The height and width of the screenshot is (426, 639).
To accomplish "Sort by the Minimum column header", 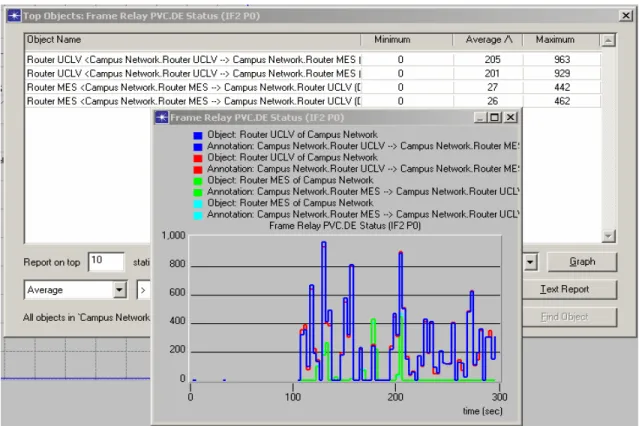I will point(406,40).
